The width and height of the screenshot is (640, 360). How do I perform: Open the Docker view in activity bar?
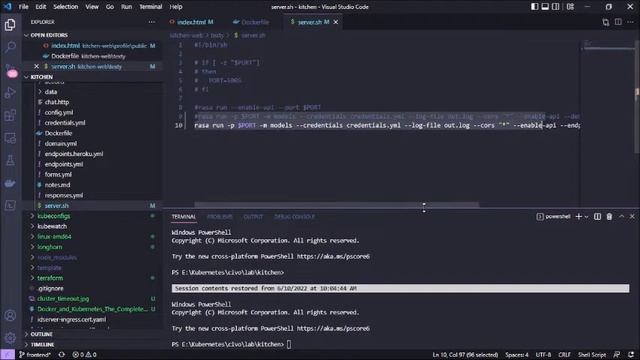pyautogui.click(x=10, y=183)
